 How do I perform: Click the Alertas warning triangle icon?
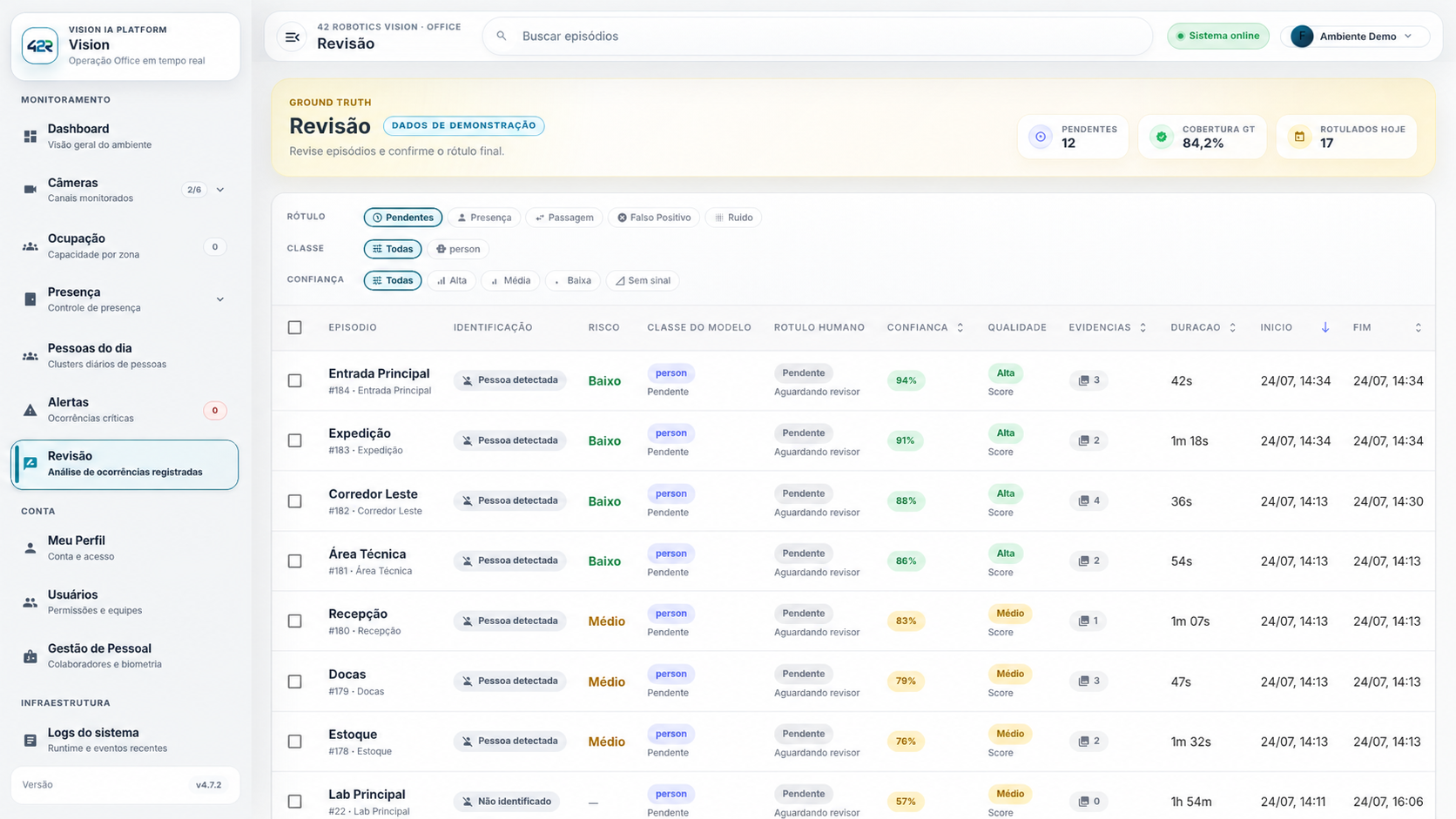pyautogui.click(x=30, y=410)
